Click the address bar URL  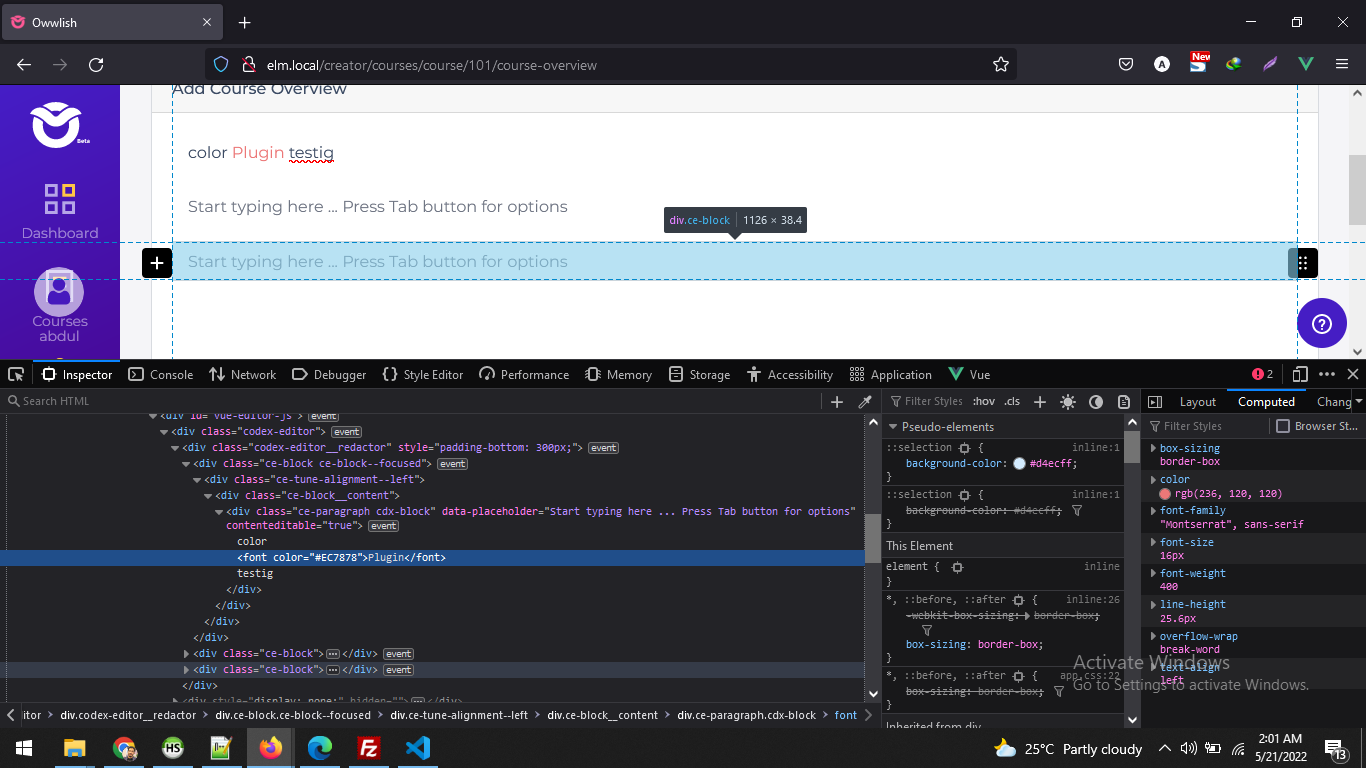point(432,65)
